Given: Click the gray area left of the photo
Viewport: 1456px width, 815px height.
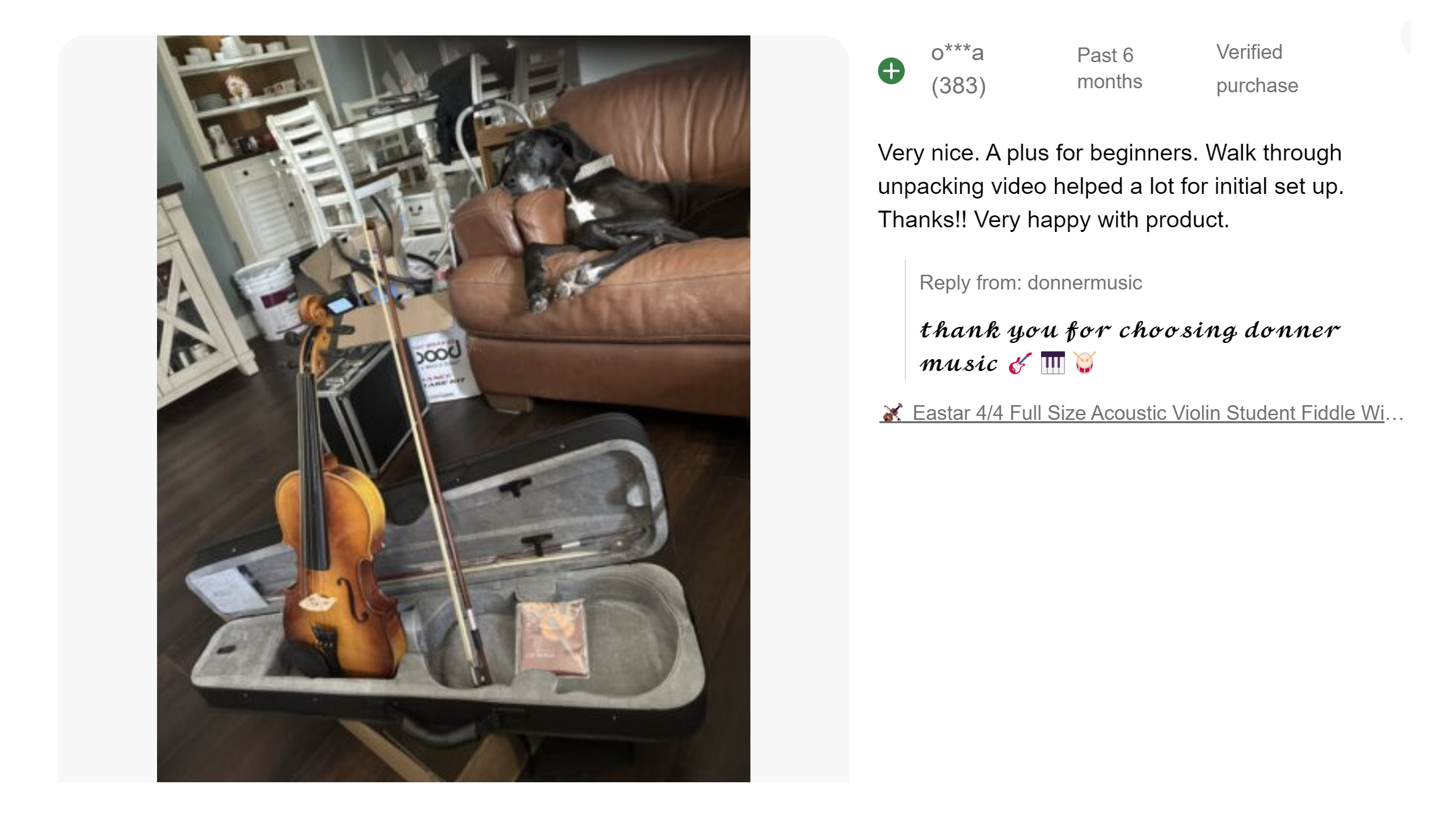Looking at the screenshot, I should coord(107,408).
